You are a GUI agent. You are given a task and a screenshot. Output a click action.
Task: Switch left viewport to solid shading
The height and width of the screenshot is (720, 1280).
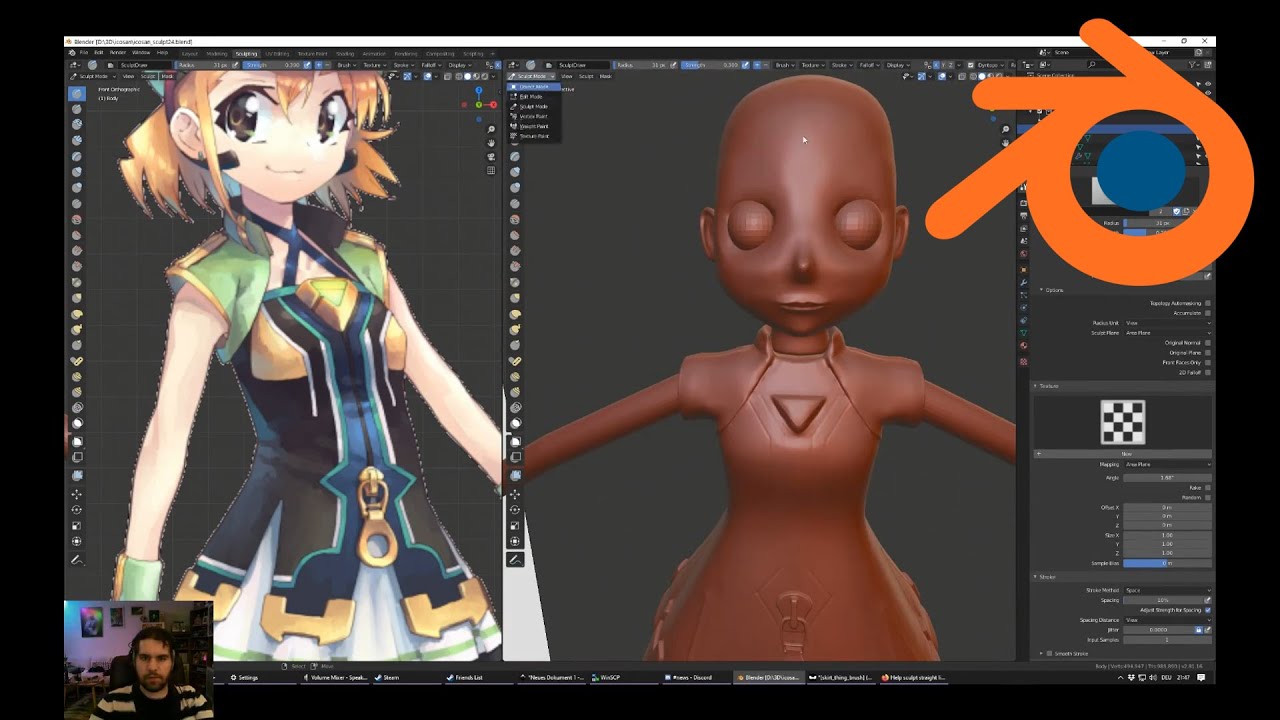(468, 76)
